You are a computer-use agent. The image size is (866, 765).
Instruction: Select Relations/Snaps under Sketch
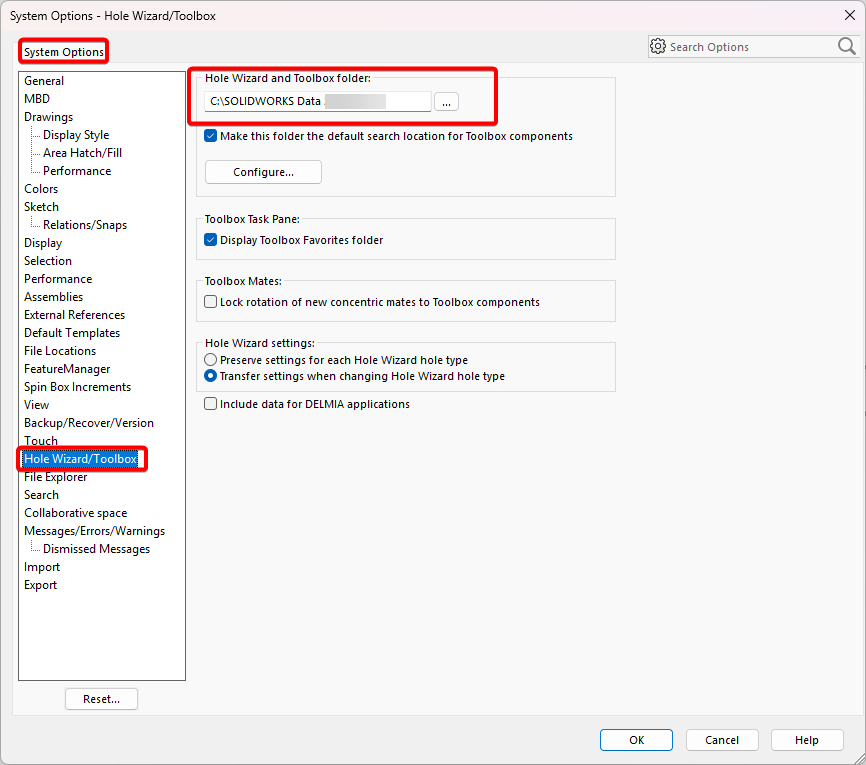(x=85, y=225)
